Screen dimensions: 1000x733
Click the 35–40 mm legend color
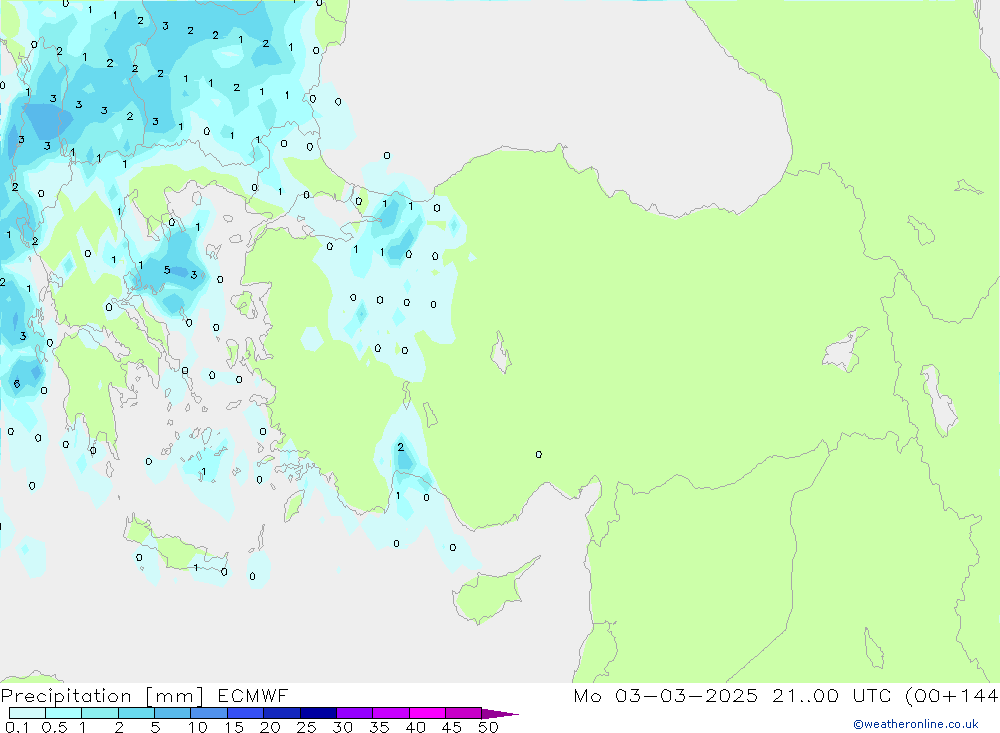point(391,713)
